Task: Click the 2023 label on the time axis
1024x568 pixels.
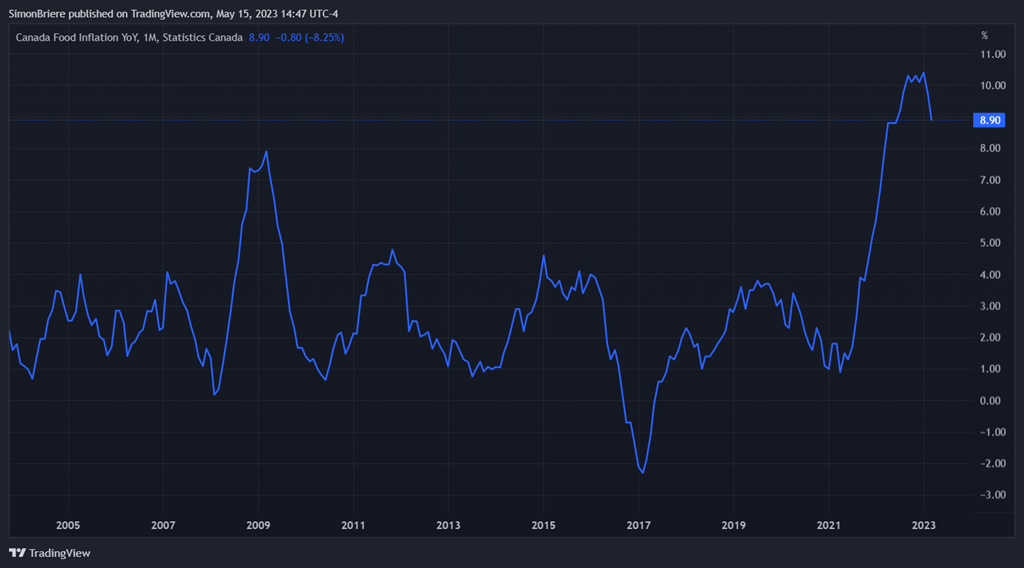Action: pyautogui.click(x=923, y=525)
